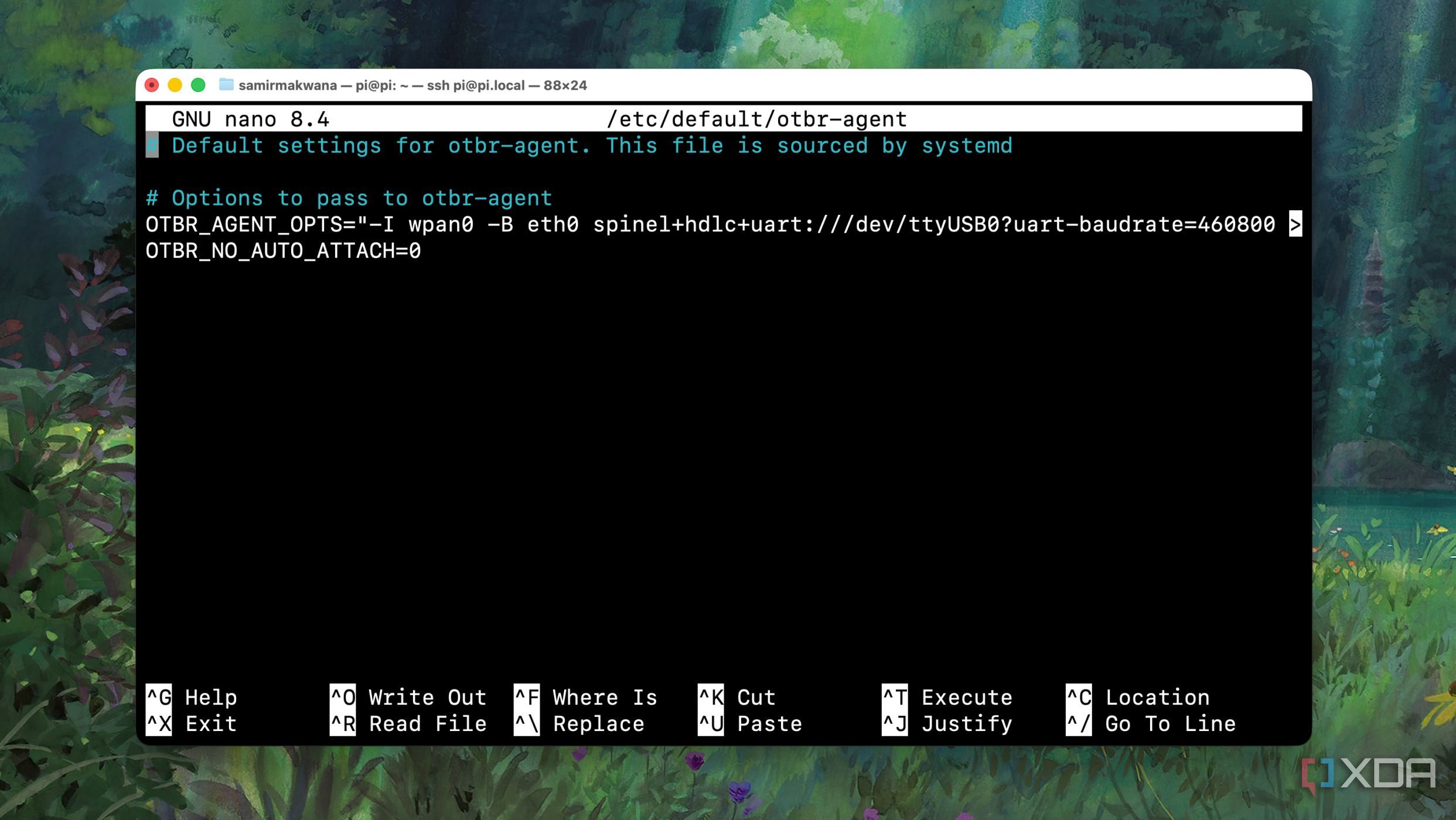1456x820 pixels.
Task: Click the green zoom window button
Action: (198, 85)
